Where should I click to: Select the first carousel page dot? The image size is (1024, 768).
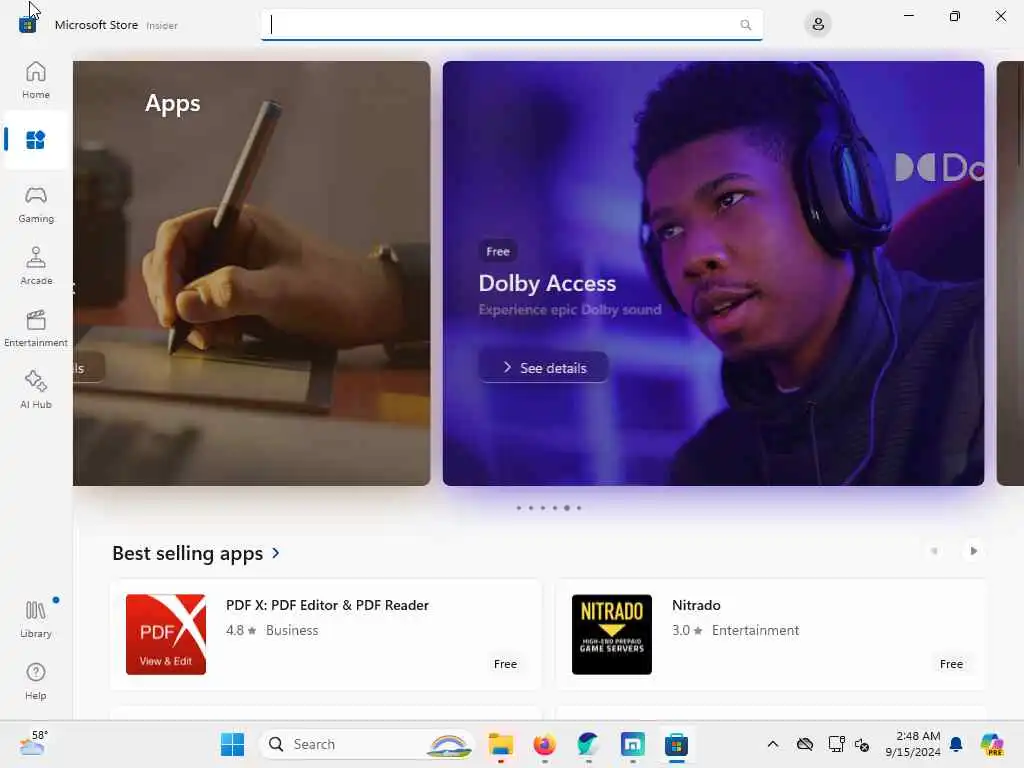[519, 507]
